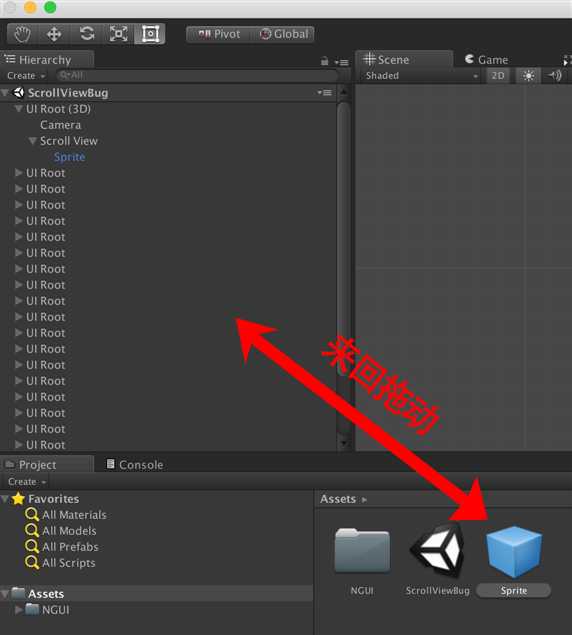Image resolution: width=572 pixels, height=635 pixels.
Task: Switch to the Console tab
Action: (134, 465)
